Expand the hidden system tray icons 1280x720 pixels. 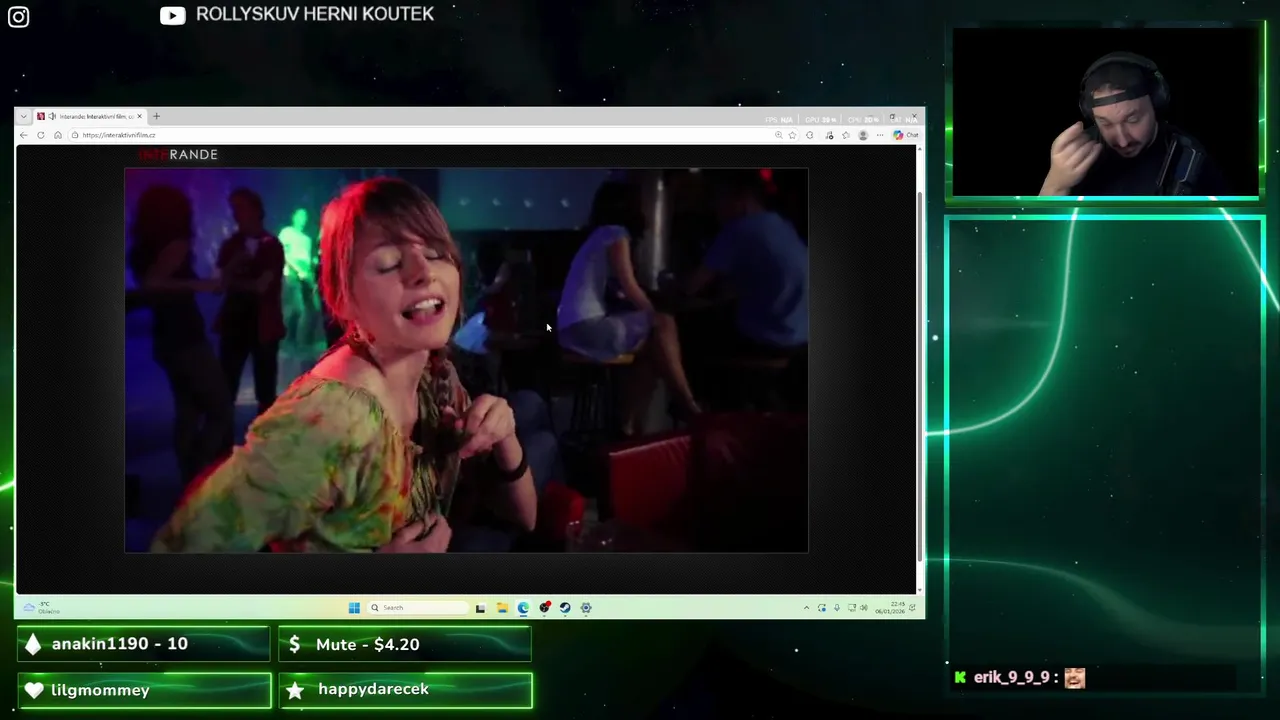(806, 607)
